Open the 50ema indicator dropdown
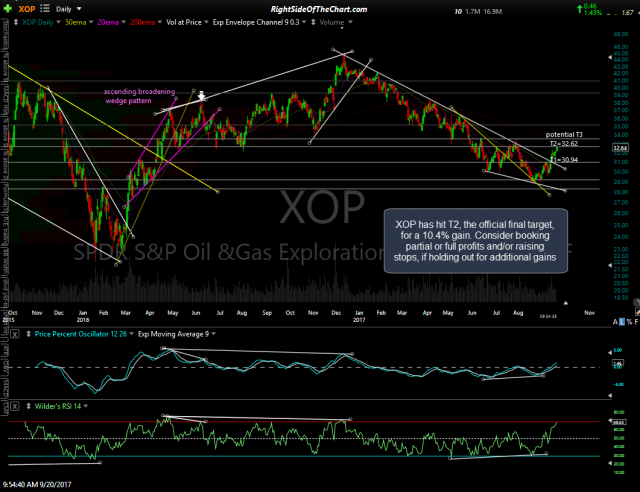Screen dimensions: 640x492 (x=91, y=22)
